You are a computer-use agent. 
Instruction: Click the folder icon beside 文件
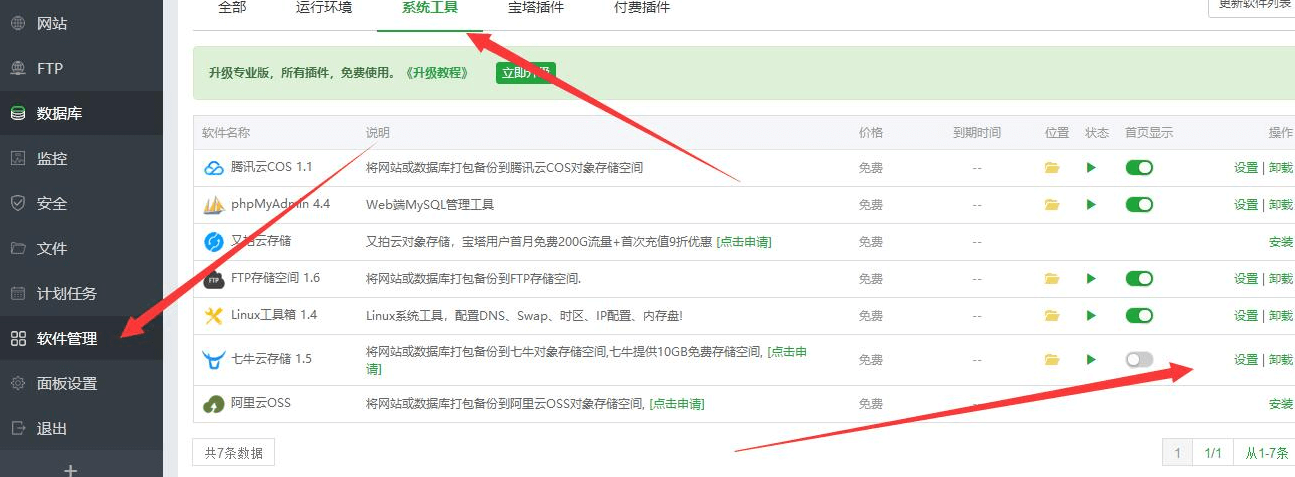(18, 248)
